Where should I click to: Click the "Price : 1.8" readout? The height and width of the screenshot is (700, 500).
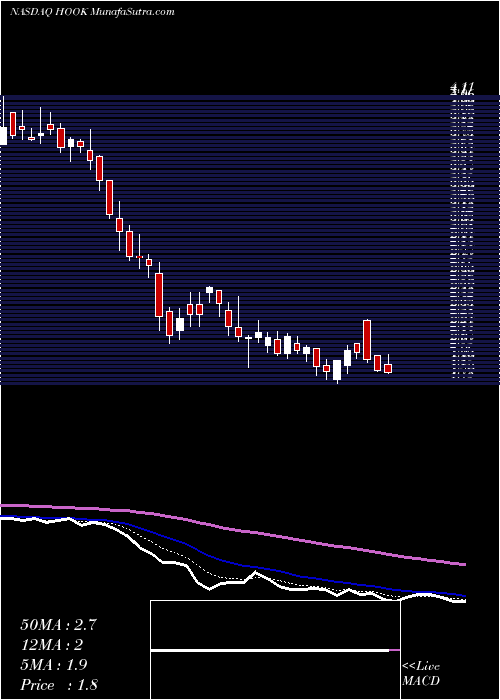coord(58,684)
